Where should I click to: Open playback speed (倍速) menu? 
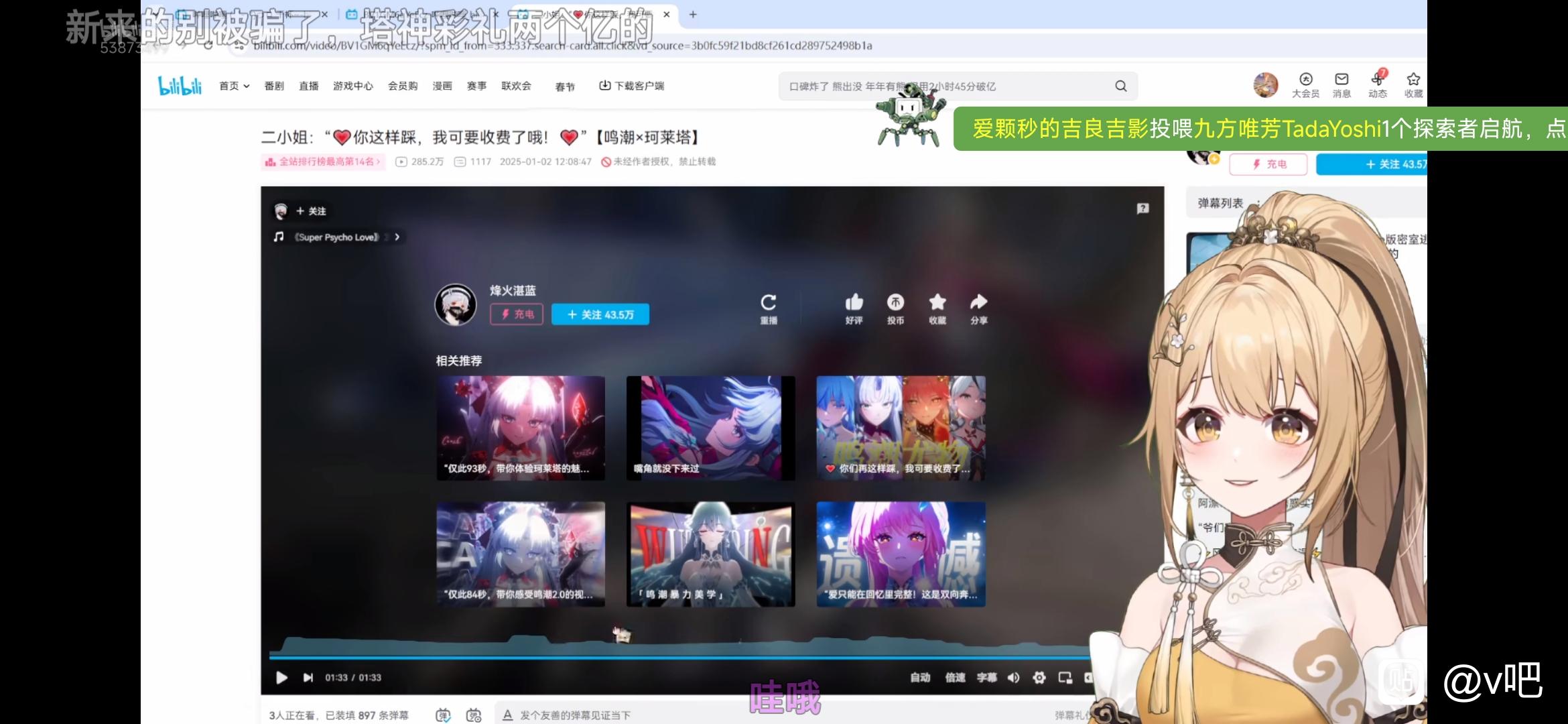955,678
